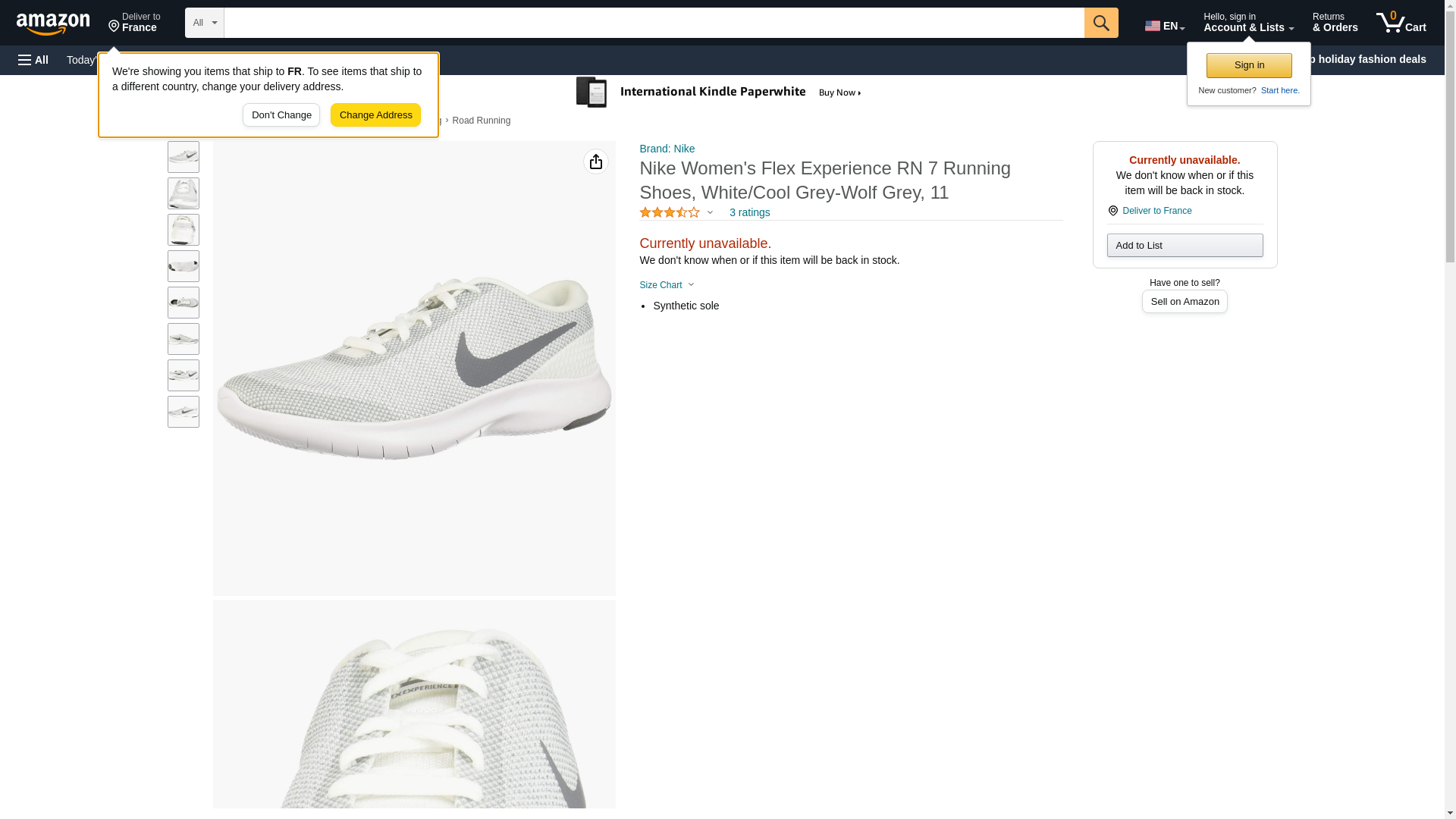Select the first shoe thumbnail
The height and width of the screenshot is (819, 1456).
pyautogui.click(x=184, y=157)
